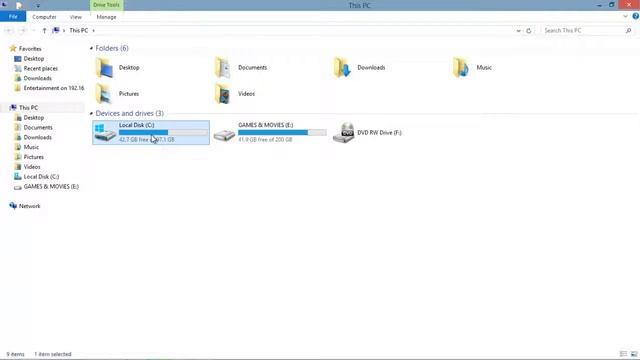The image size is (640, 360).
Task: Open the Pictures folder icon in Folders
Action: [104, 94]
